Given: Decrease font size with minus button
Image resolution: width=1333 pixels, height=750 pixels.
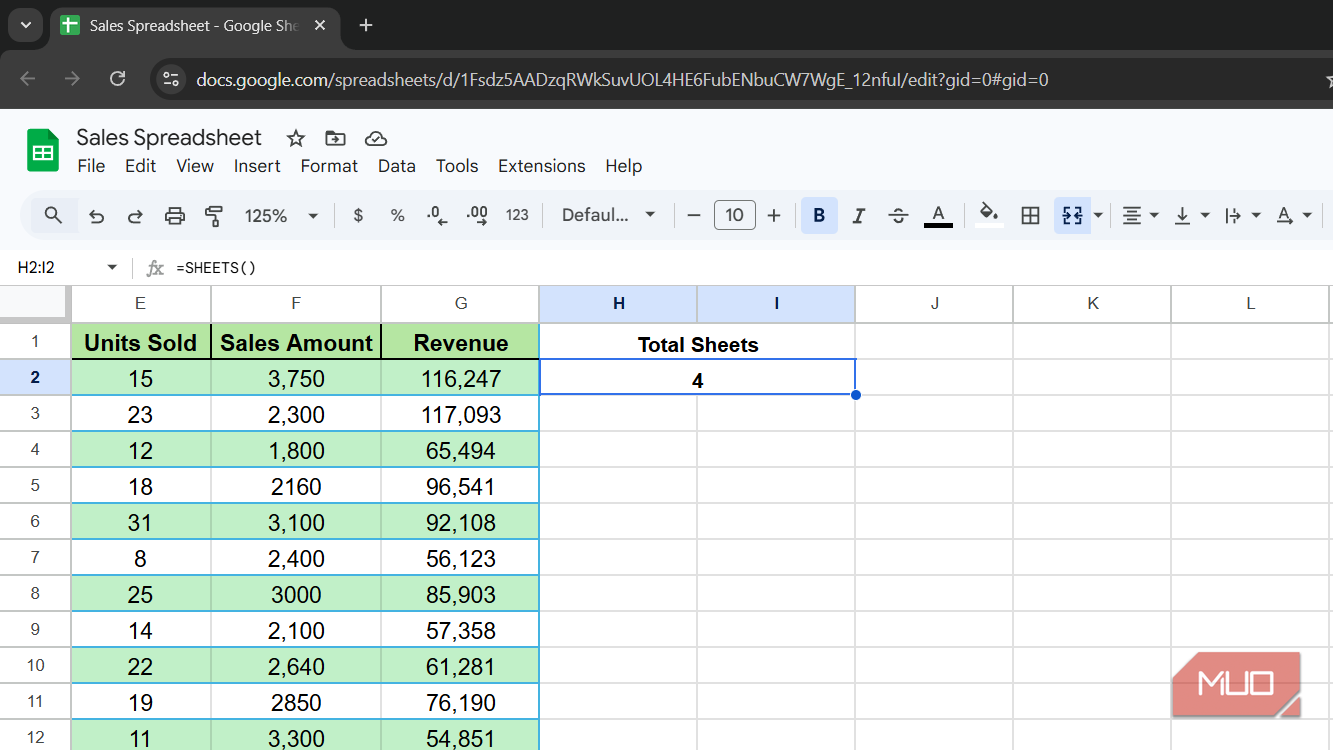Looking at the screenshot, I should (x=694, y=215).
